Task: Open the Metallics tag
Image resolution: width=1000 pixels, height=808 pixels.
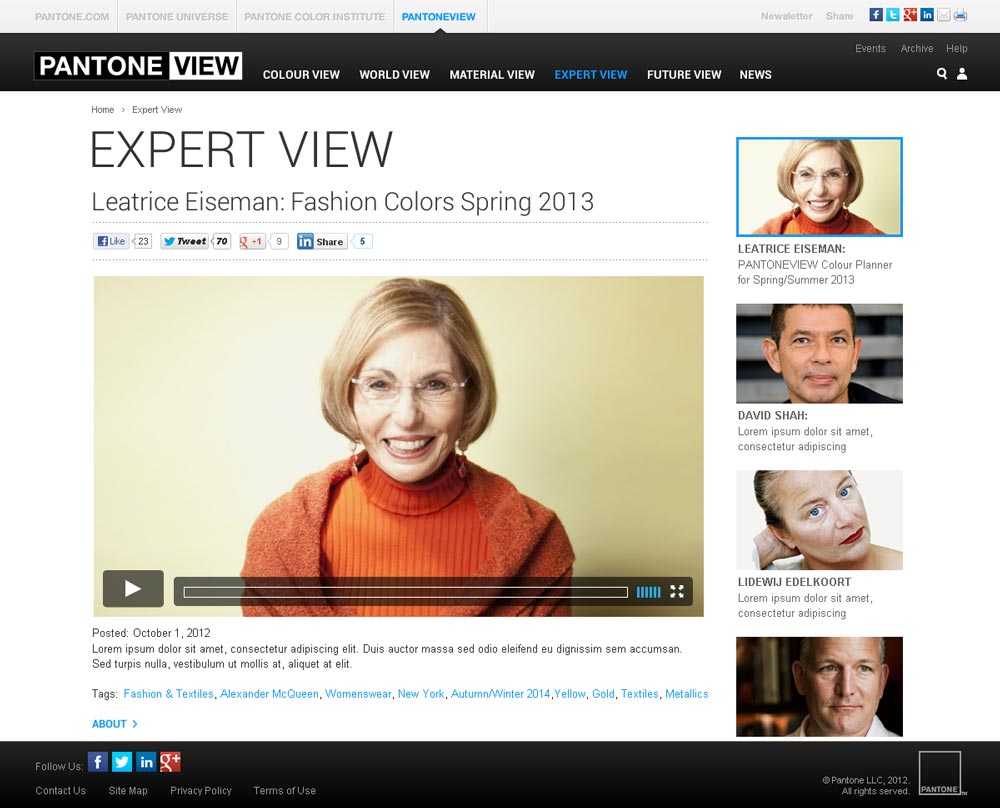Action: (x=687, y=694)
